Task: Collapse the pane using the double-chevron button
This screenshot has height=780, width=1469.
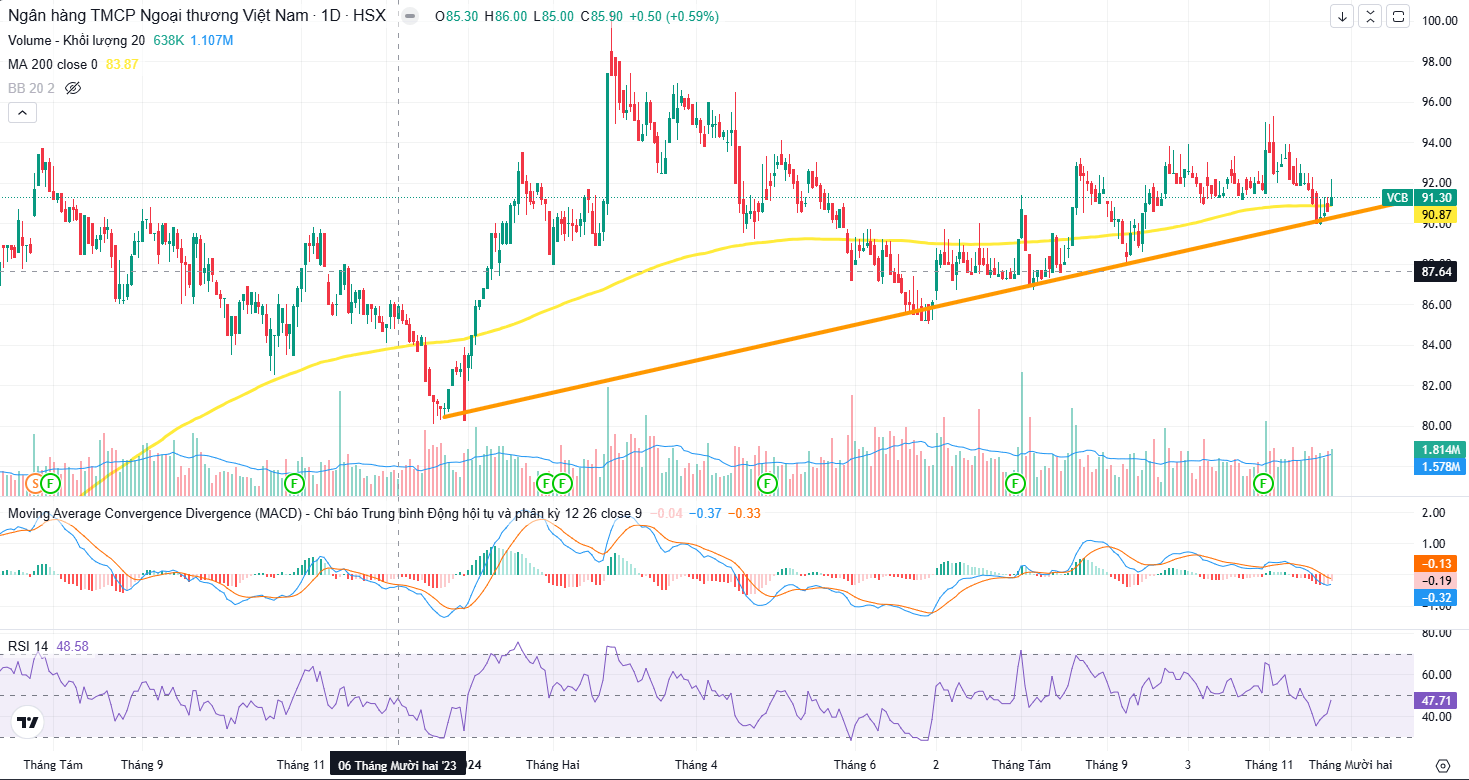Action: 1370,16
